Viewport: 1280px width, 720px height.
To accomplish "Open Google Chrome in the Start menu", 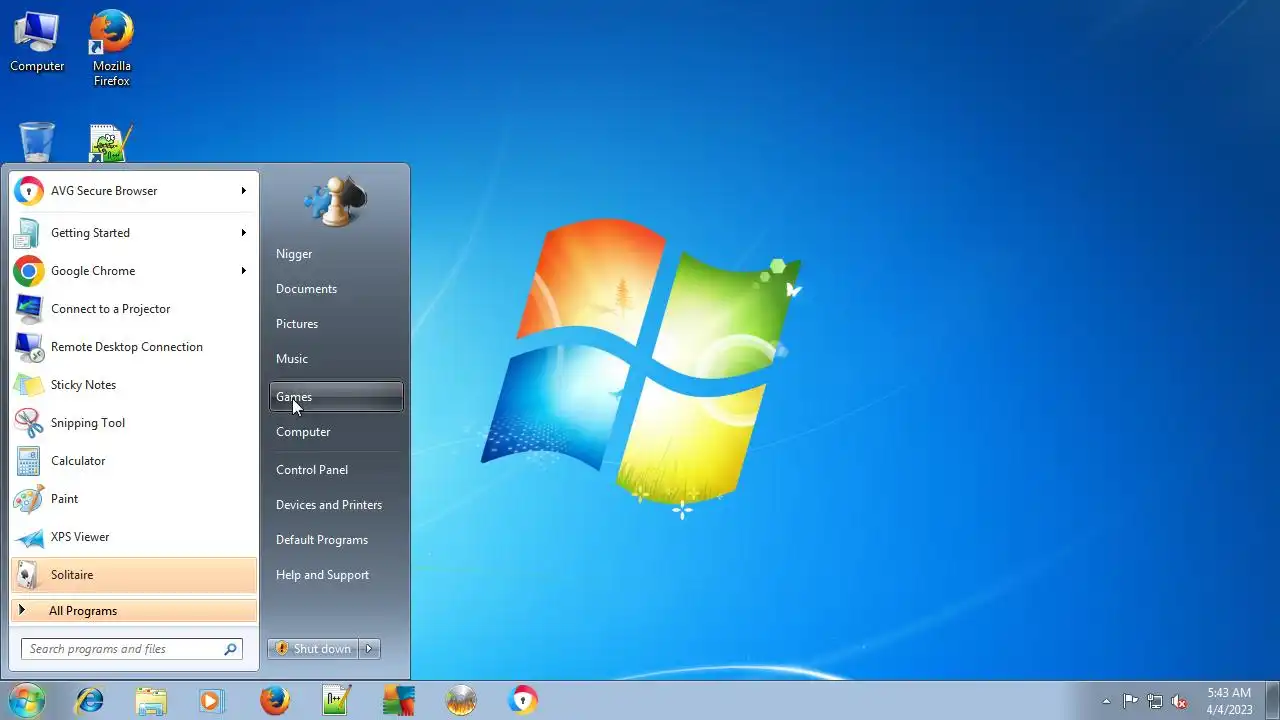I will point(133,271).
